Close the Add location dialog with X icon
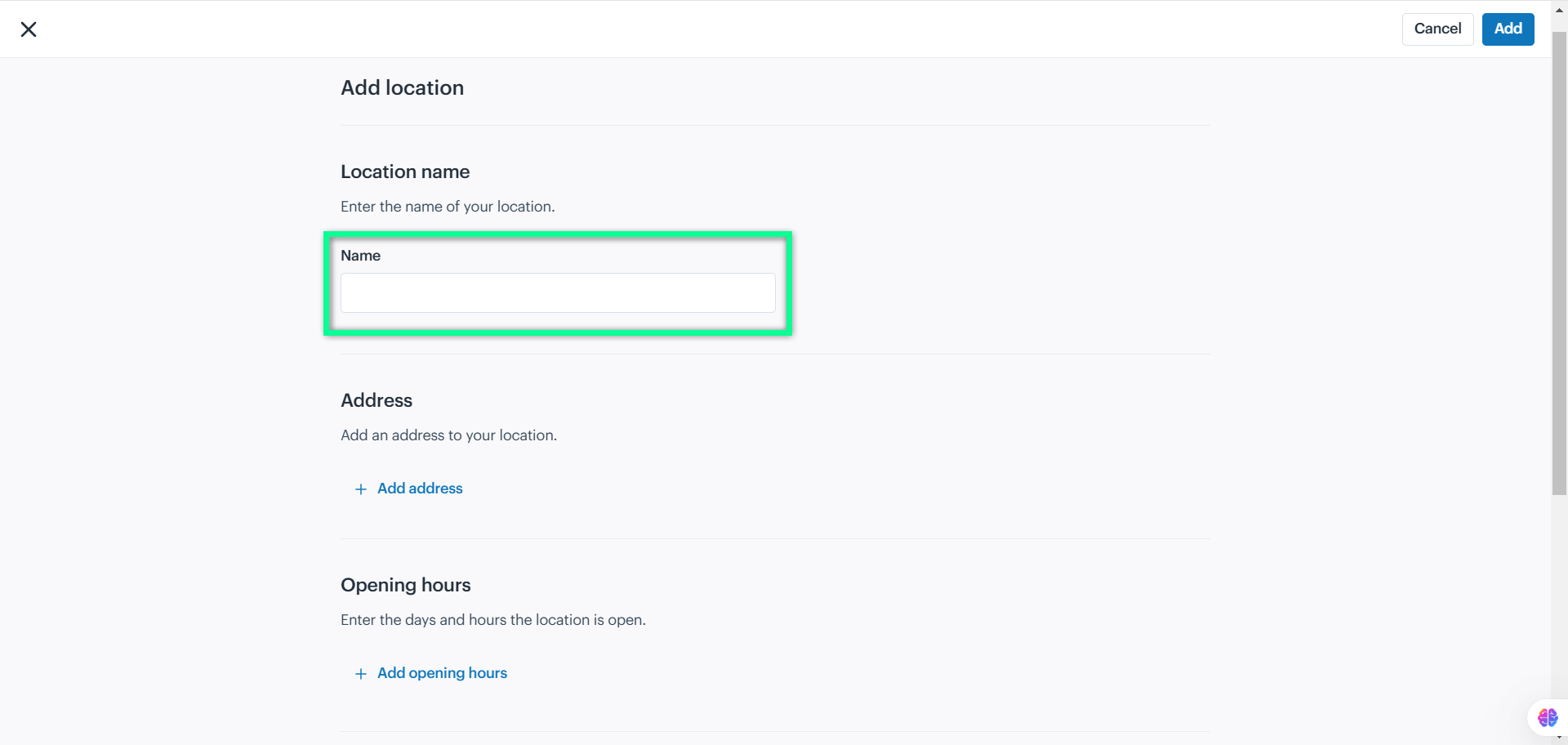Screen dimensions: 1568x745 (29, 29)
